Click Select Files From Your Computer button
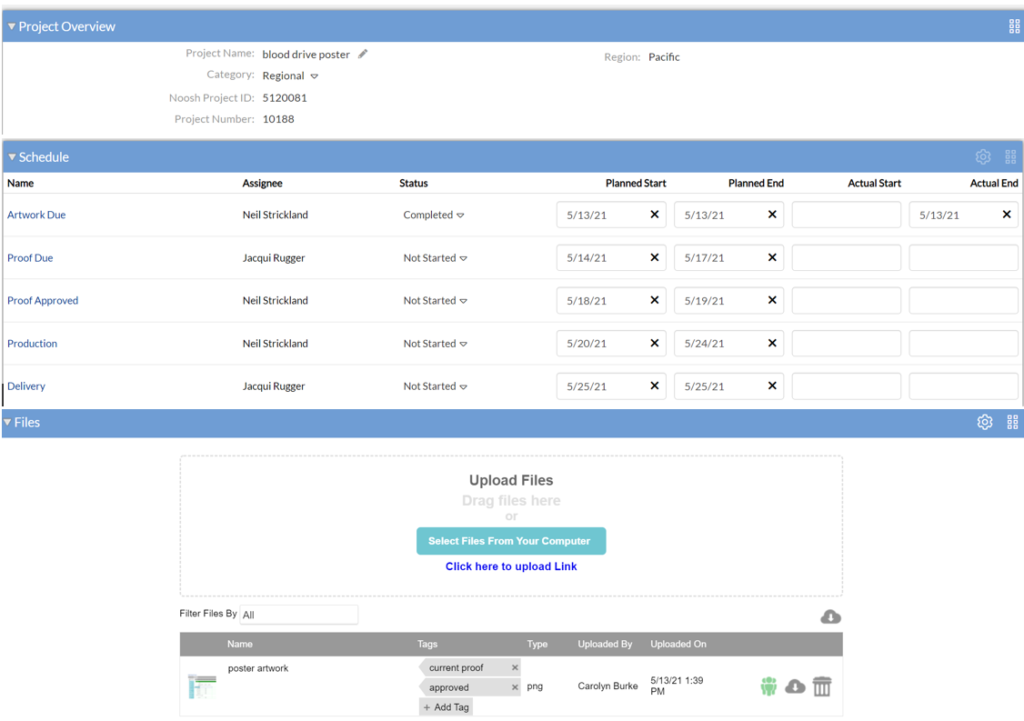The image size is (1024, 721). point(511,541)
